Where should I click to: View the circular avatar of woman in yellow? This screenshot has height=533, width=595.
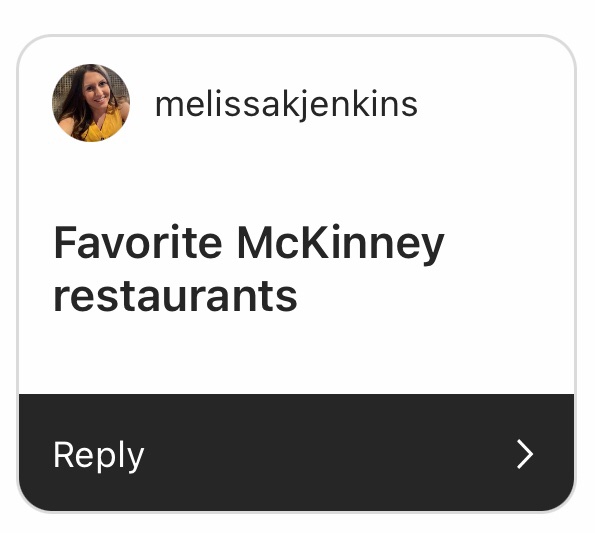coord(91,103)
